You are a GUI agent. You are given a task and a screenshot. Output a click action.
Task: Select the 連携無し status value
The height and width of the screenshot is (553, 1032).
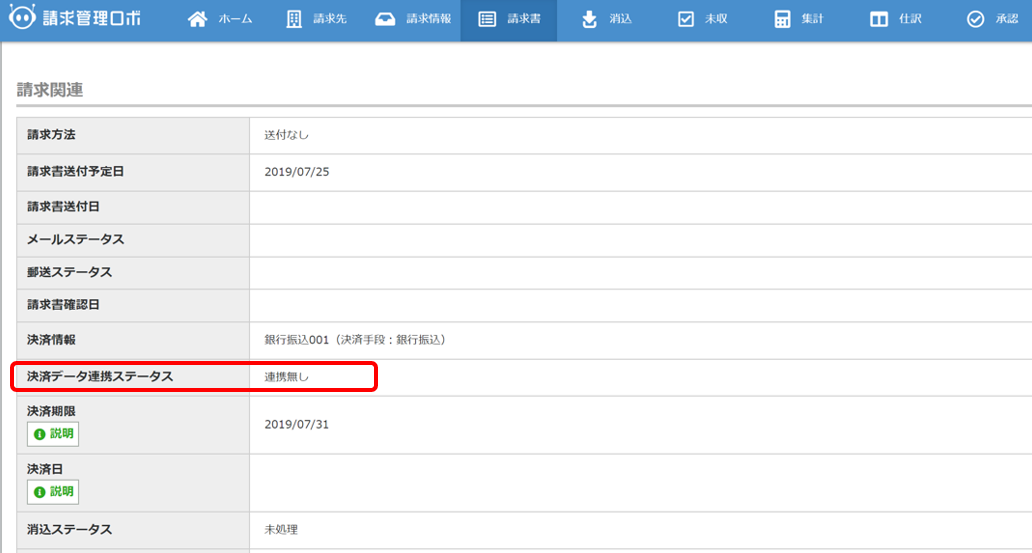pyautogui.click(x=287, y=377)
